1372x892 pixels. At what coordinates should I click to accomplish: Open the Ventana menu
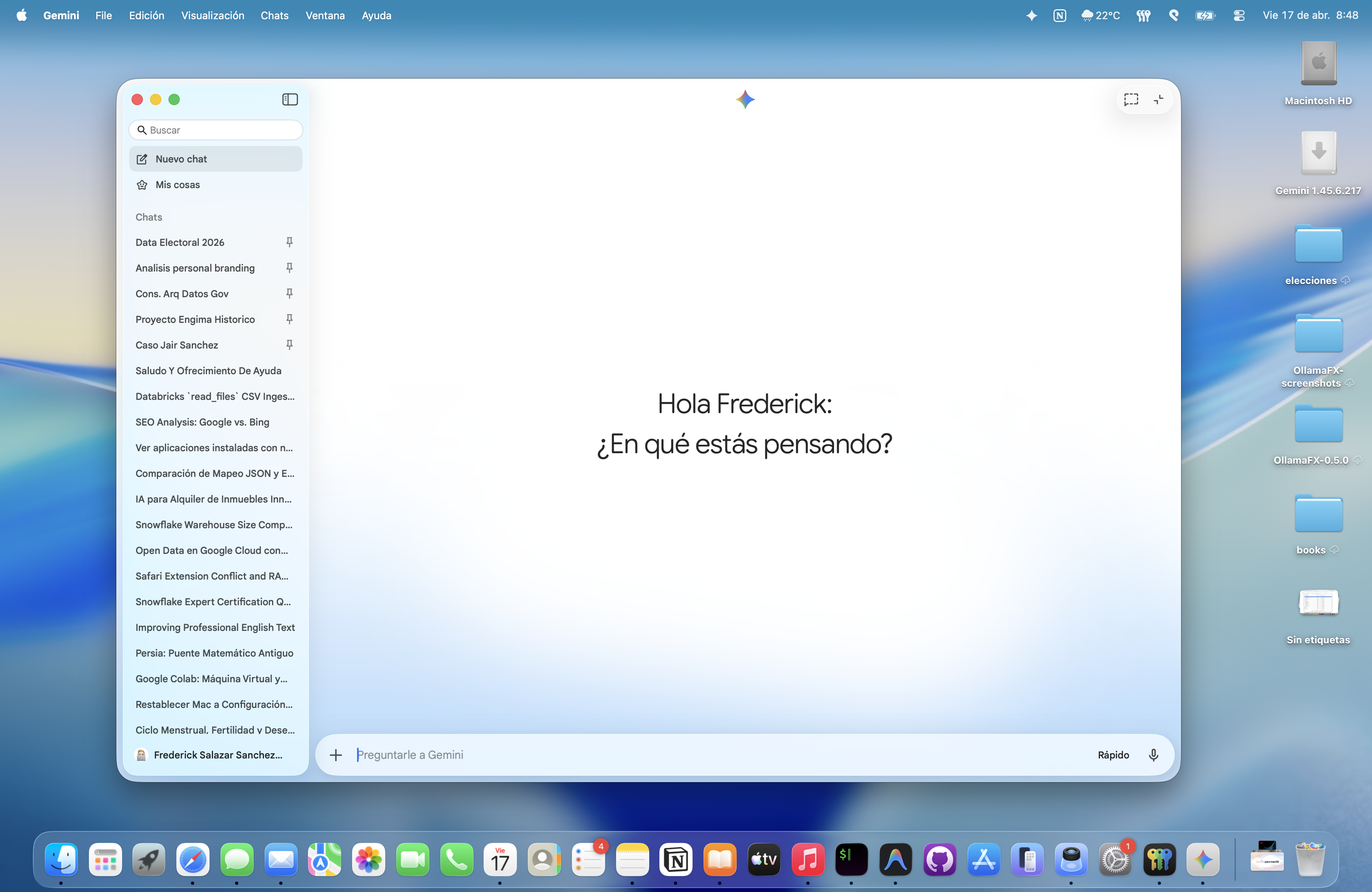point(325,16)
